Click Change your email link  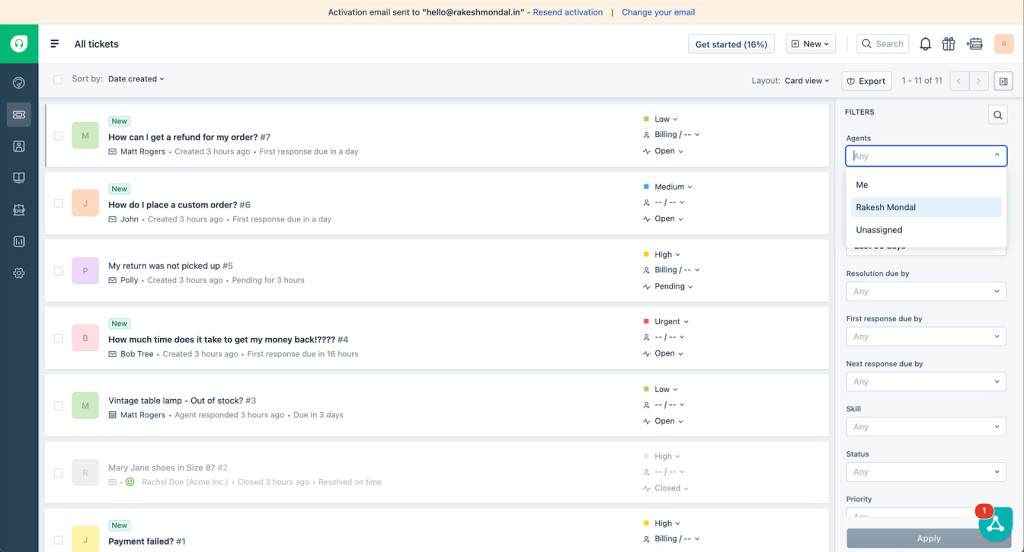pyautogui.click(x=658, y=12)
